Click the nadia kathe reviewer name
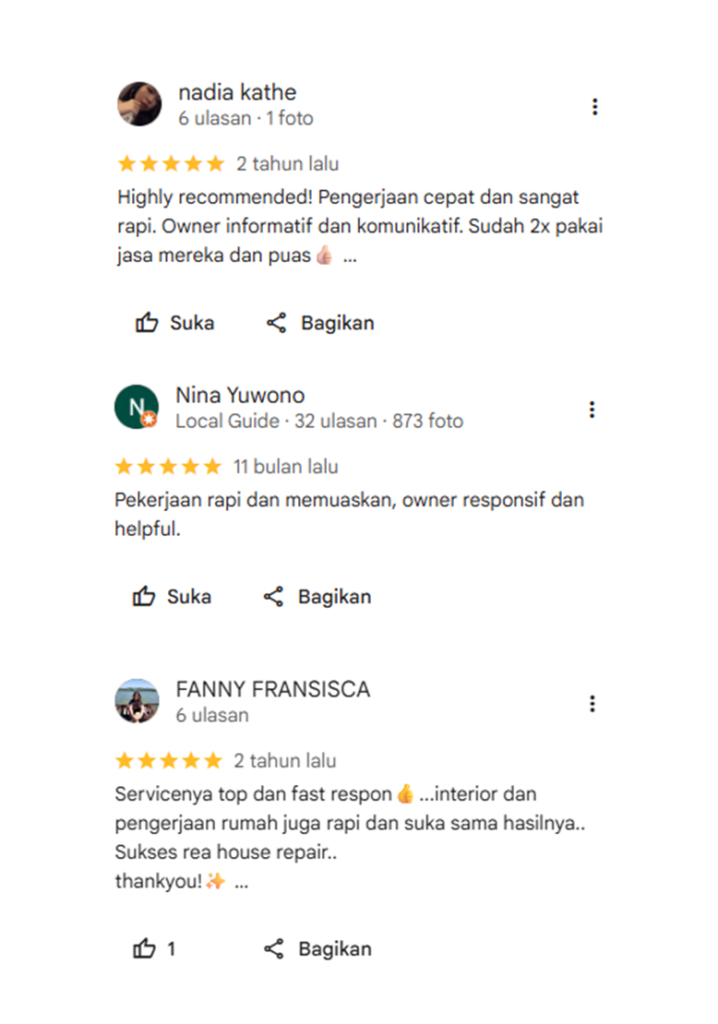 237,92
